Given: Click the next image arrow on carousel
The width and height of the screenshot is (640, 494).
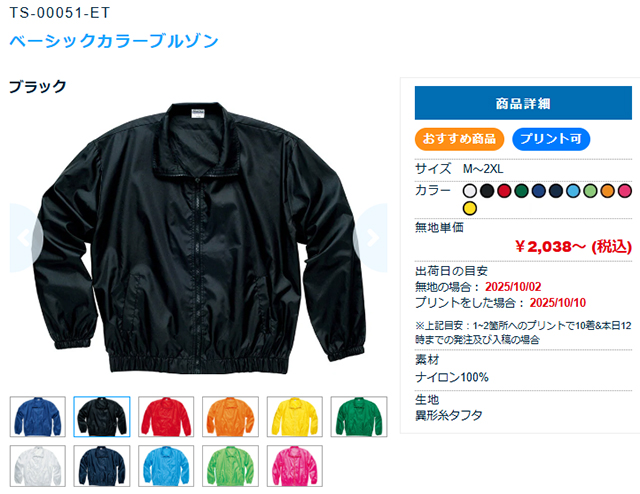Looking at the screenshot, I should (x=371, y=238).
